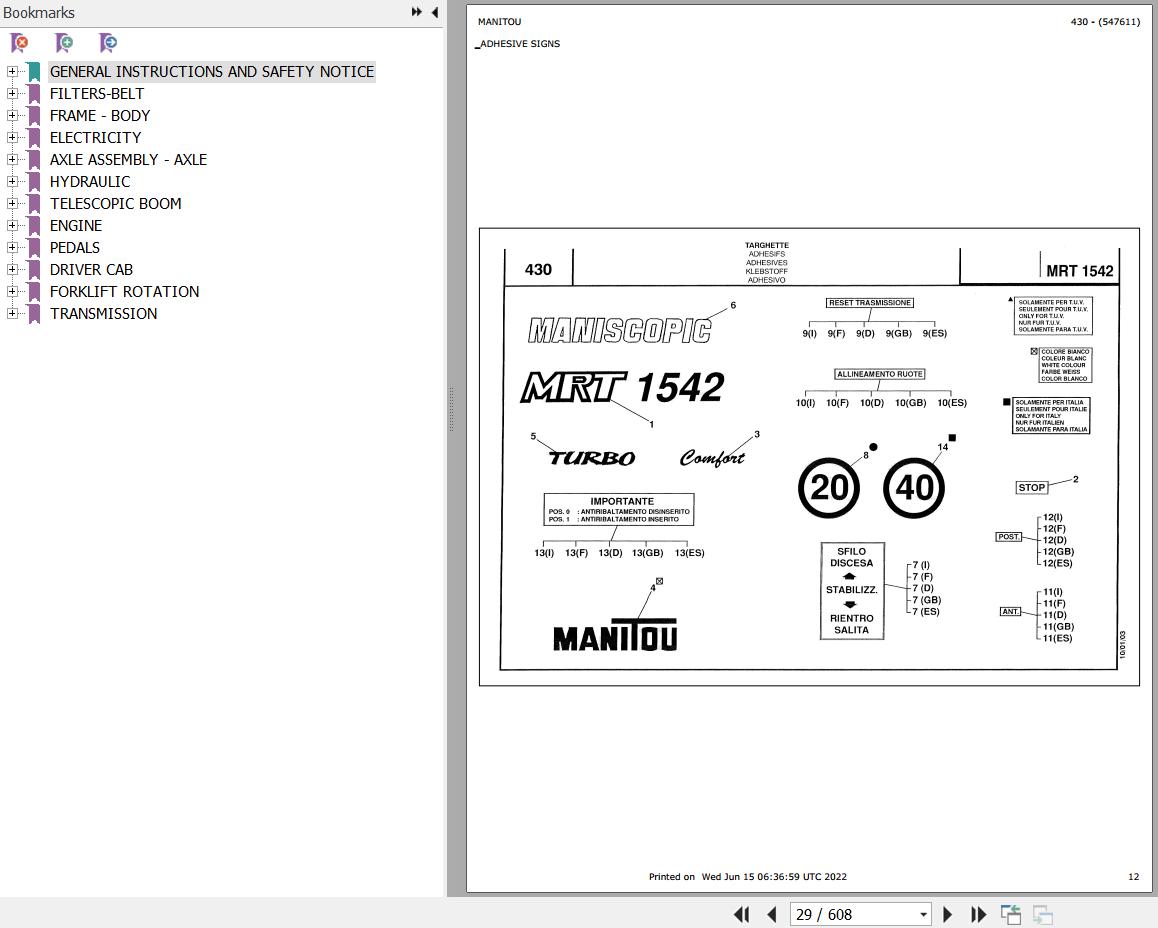The width and height of the screenshot is (1158, 928).
Task: Click the bookmark icon beside ENGINE
Action: (x=34, y=225)
